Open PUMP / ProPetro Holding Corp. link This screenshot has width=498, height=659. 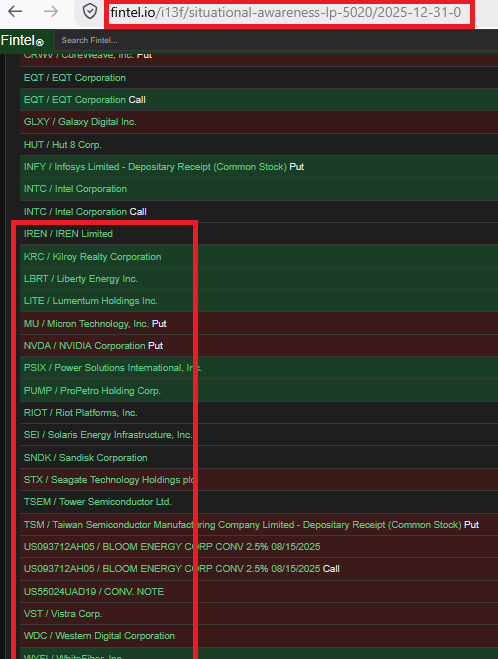click(92, 390)
